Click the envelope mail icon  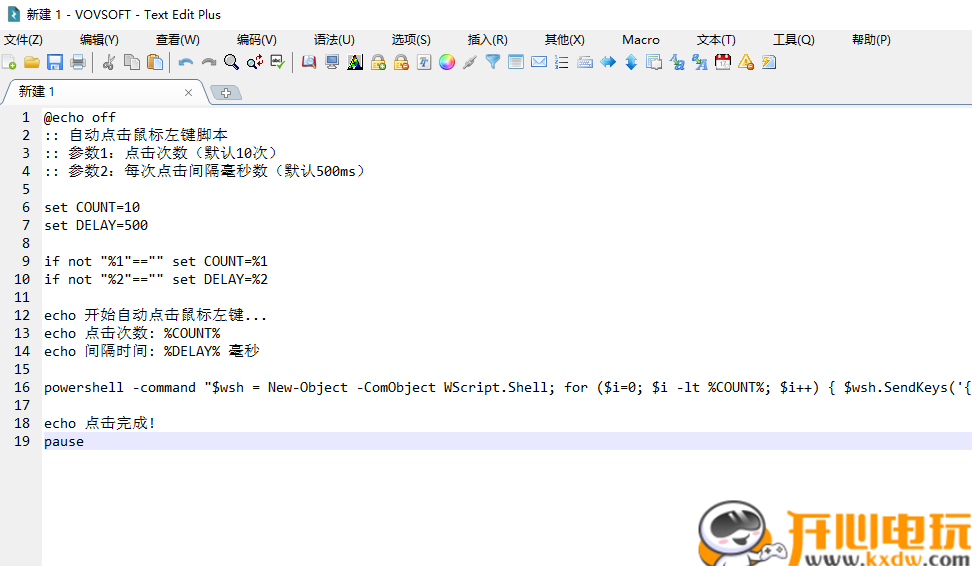[x=539, y=62]
